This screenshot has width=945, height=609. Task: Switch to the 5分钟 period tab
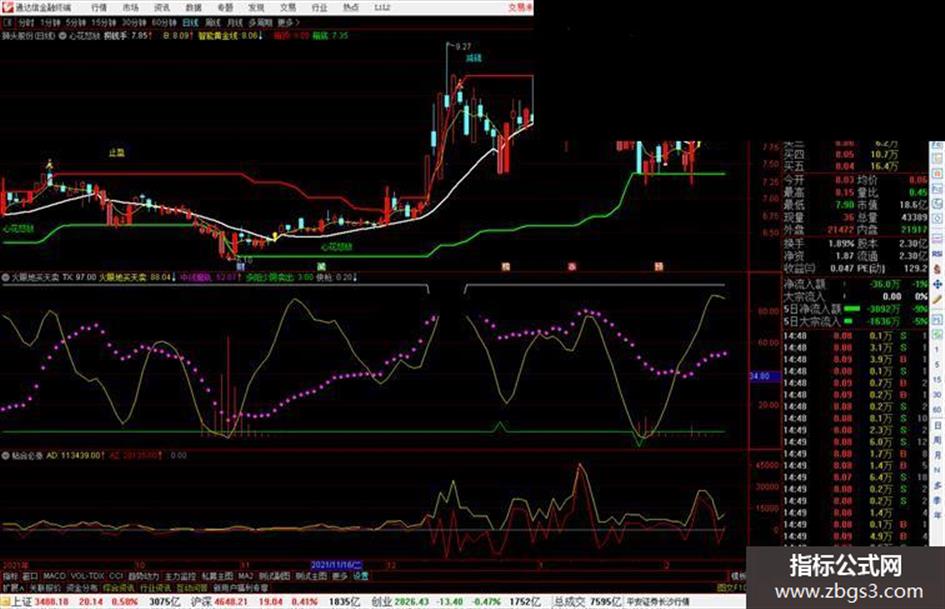point(76,22)
